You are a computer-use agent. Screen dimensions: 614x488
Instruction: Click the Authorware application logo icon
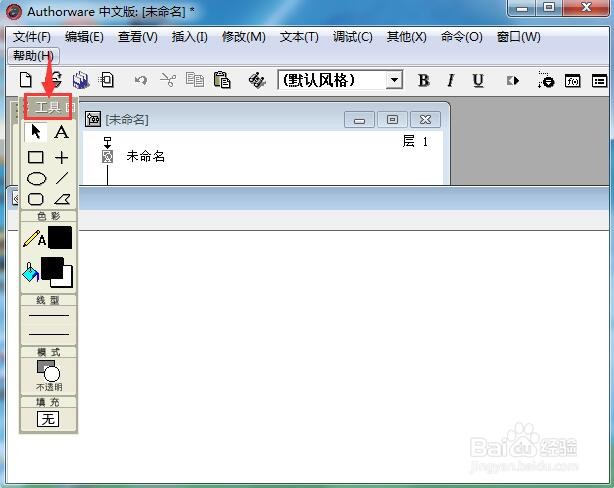coord(14,12)
